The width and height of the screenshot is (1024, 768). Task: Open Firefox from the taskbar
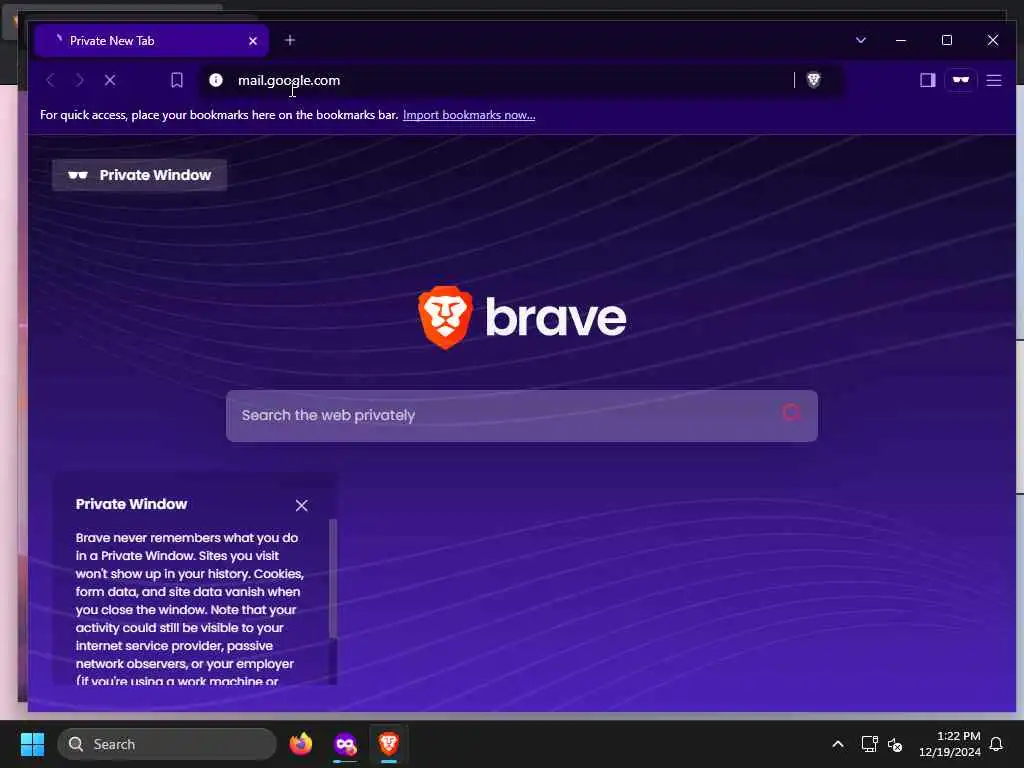tap(301, 744)
